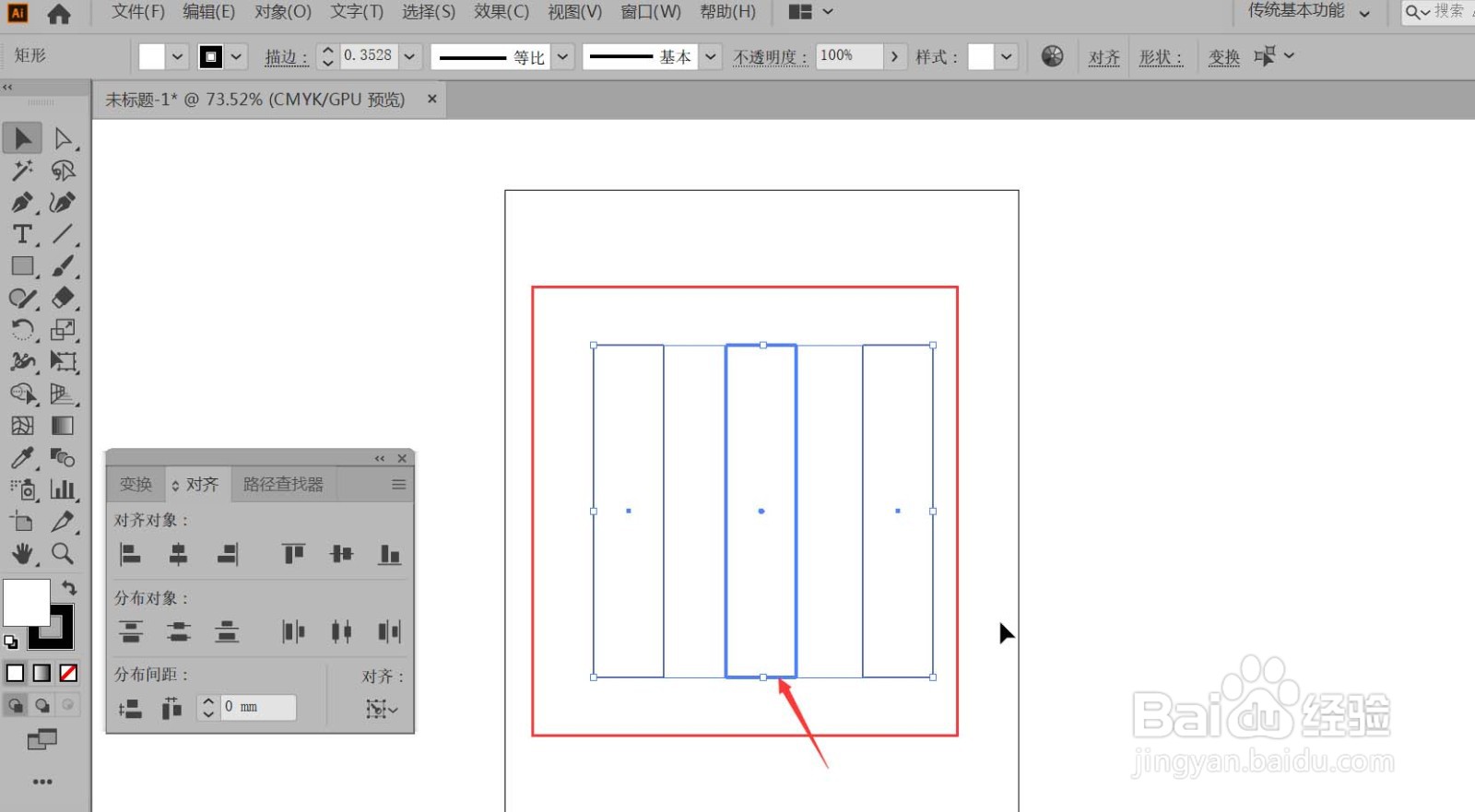This screenshot has height=812, width=1475.
Task: Select the Scale tool
Action: coord(63,330)
